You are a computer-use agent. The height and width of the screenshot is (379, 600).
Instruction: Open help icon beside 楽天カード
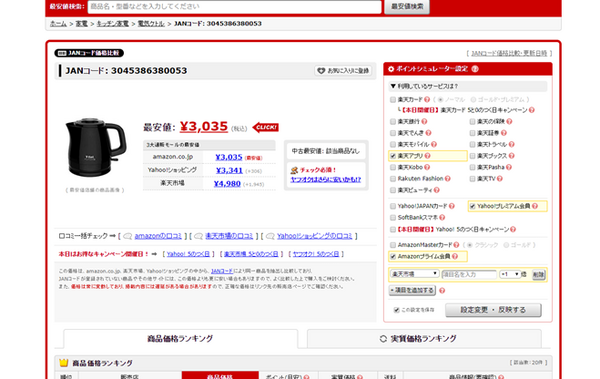pyautogui.click(x=427, y=100)
